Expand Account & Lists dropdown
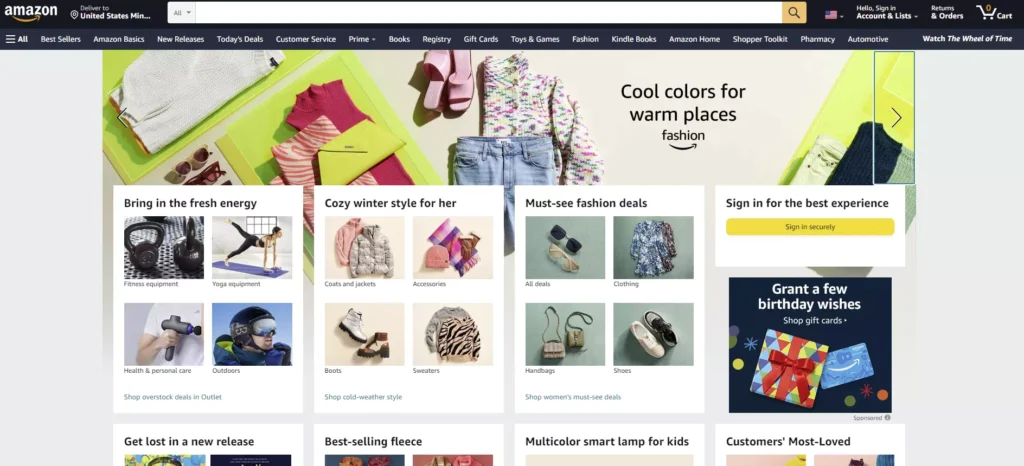 [x=887, y=12]
